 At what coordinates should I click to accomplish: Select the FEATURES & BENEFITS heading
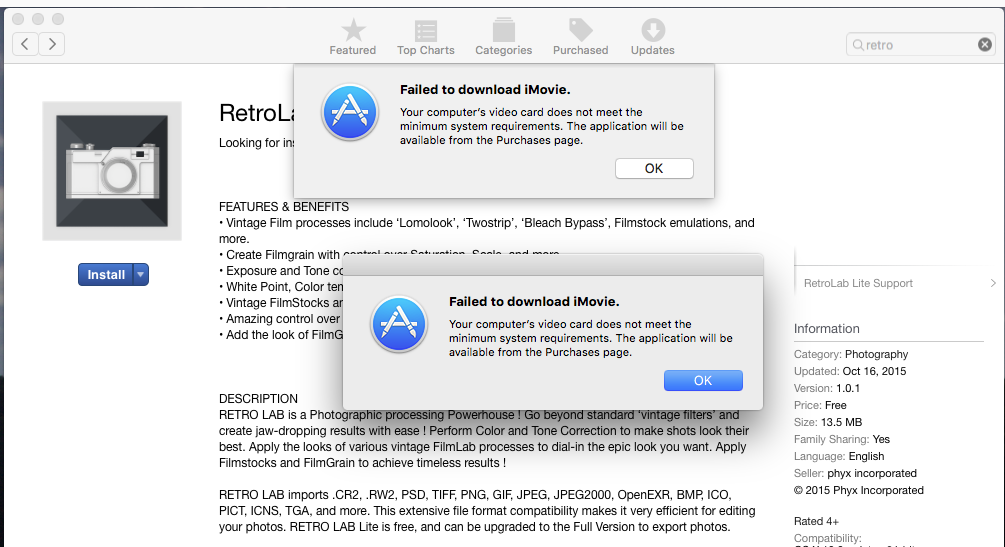tap(284, 206)
